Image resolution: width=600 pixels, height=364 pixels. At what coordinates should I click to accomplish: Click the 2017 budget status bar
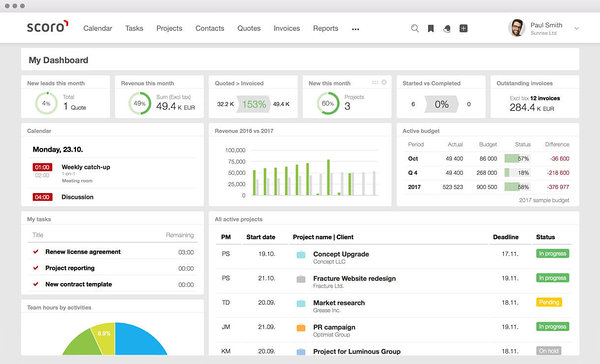coord(517,187)
